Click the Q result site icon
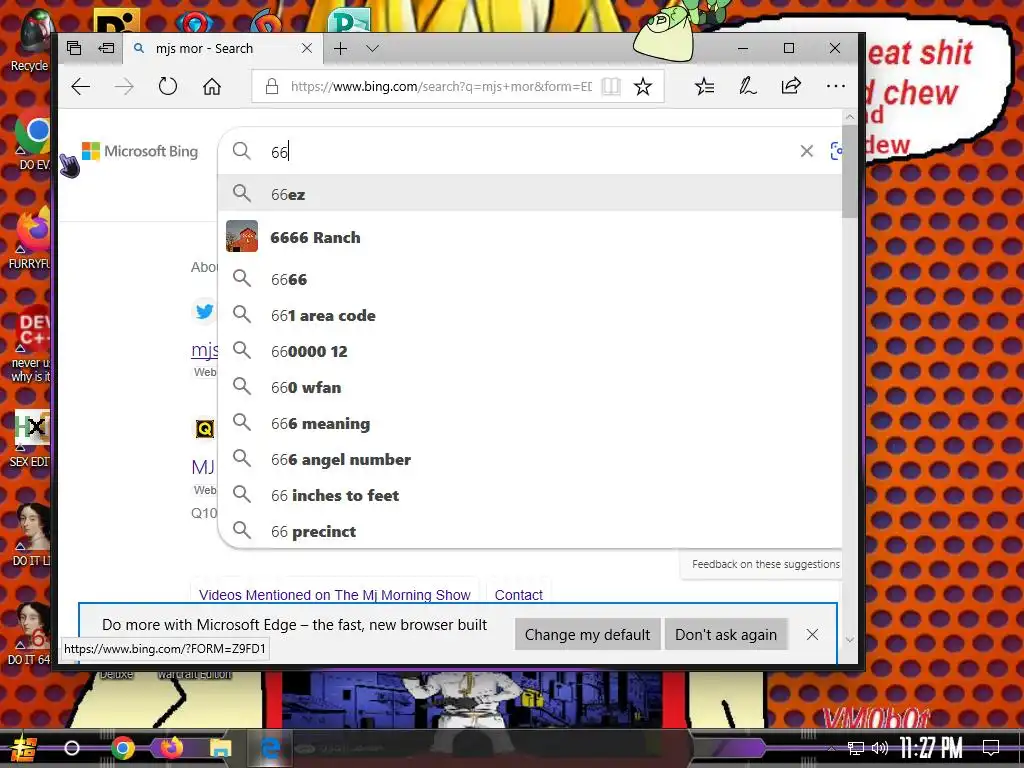Viewport: 1024px width, 768px height. point(204,428)
